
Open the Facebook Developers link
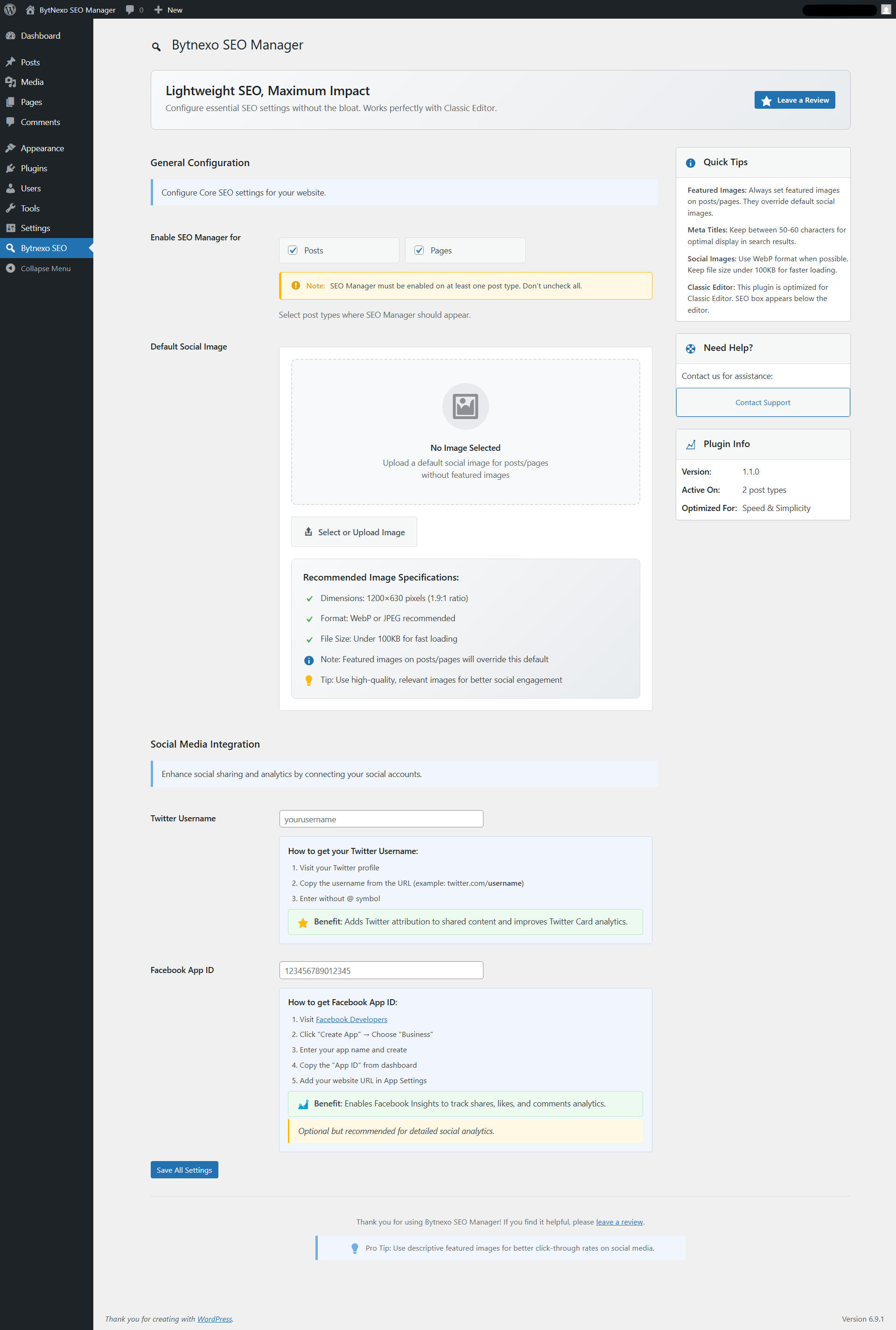click(x=351, y=1019)
